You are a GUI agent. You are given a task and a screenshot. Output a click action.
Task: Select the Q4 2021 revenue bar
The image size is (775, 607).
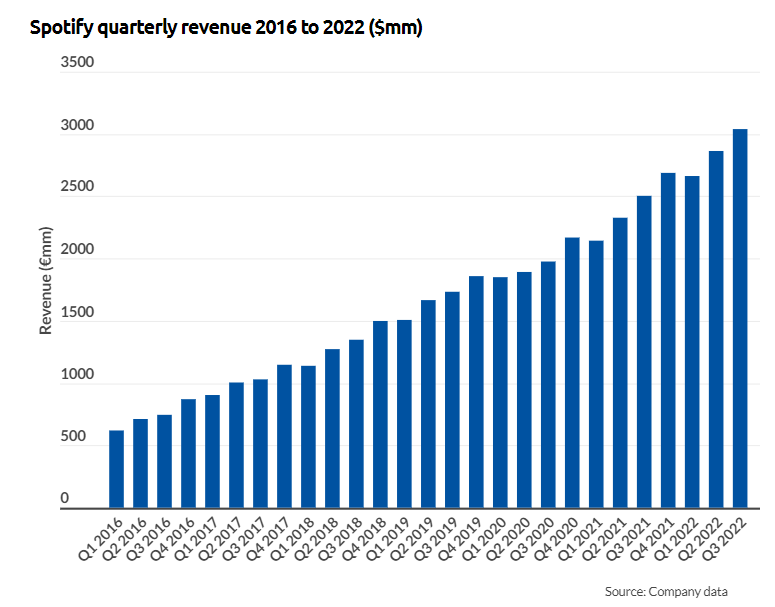click(x=668, y=340)
